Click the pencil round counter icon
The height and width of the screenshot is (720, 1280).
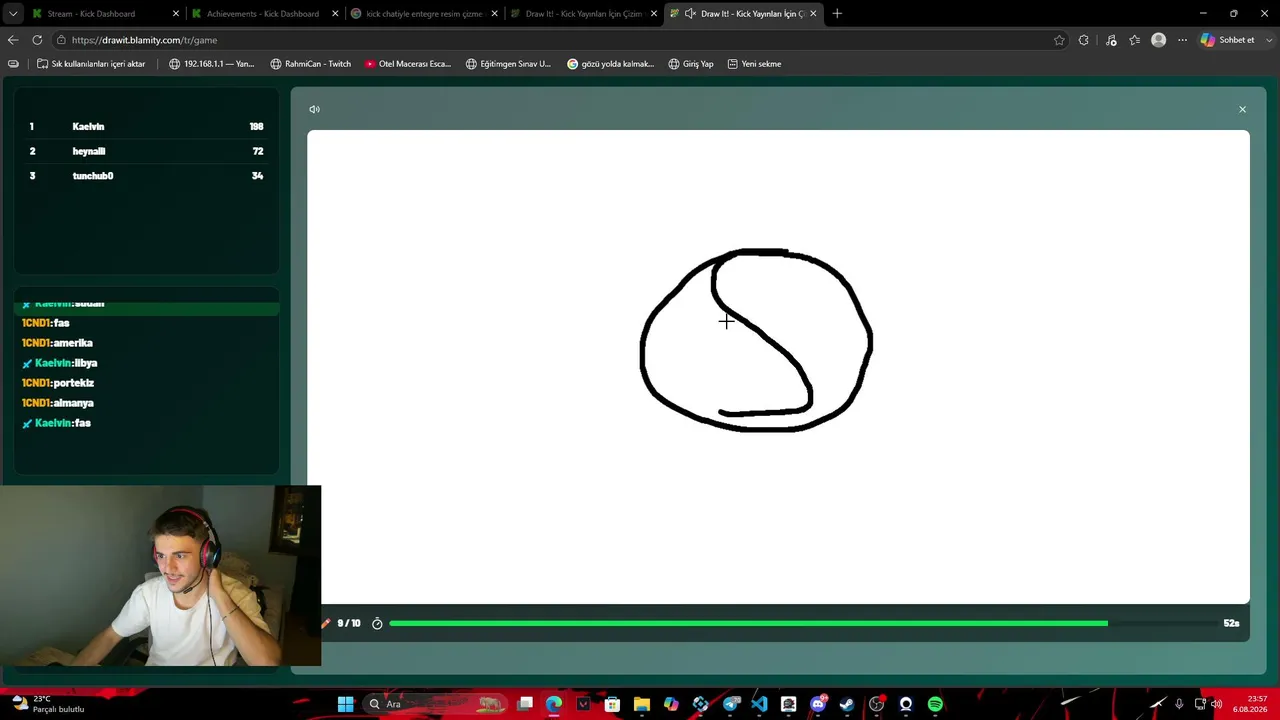coord(325,623)
